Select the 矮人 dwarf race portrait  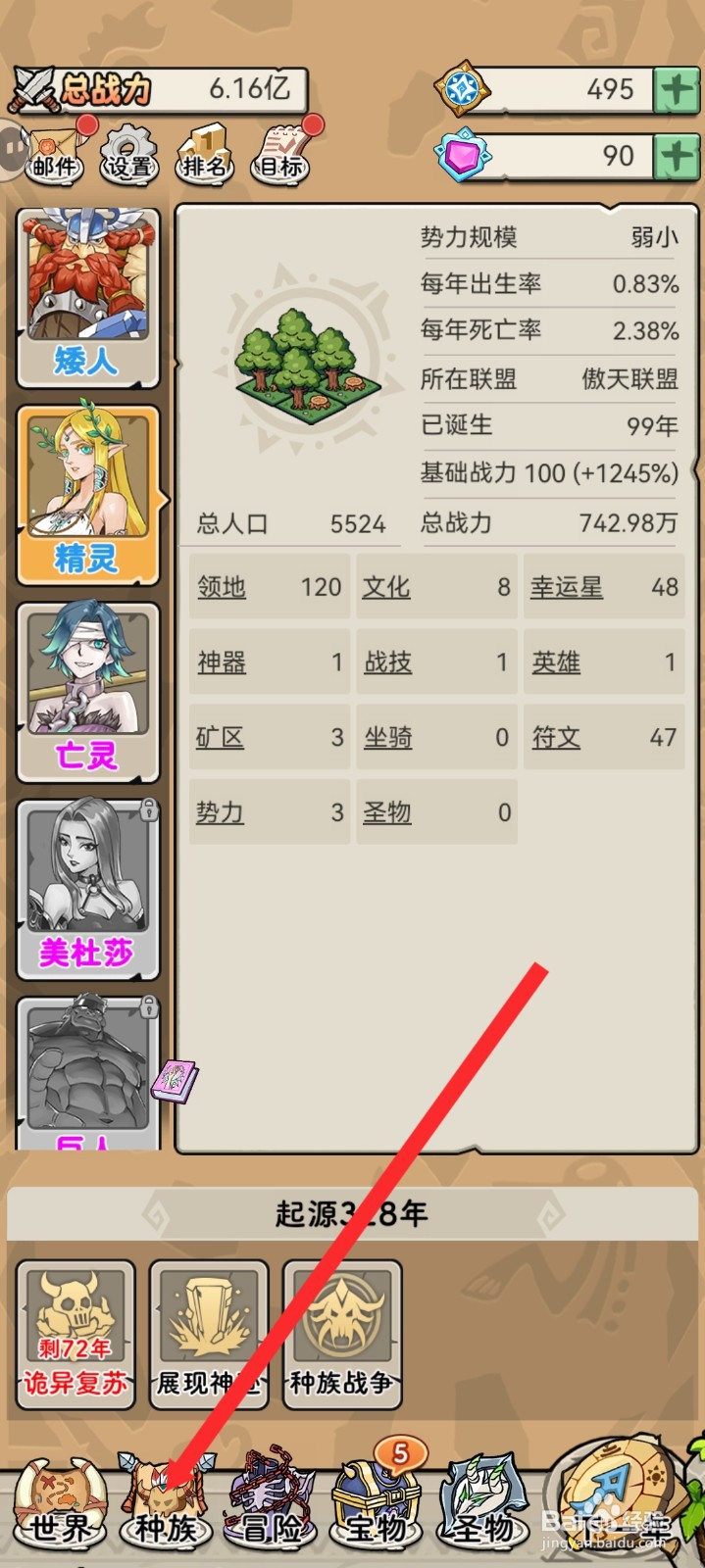(88, 297)
